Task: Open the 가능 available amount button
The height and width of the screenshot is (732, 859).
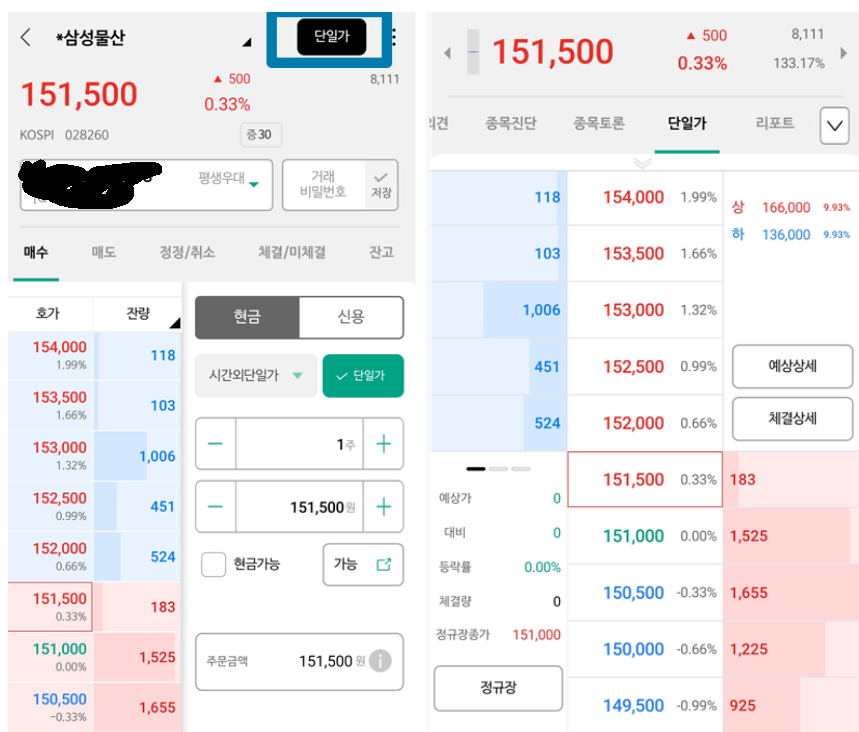Action: point(363,564)
